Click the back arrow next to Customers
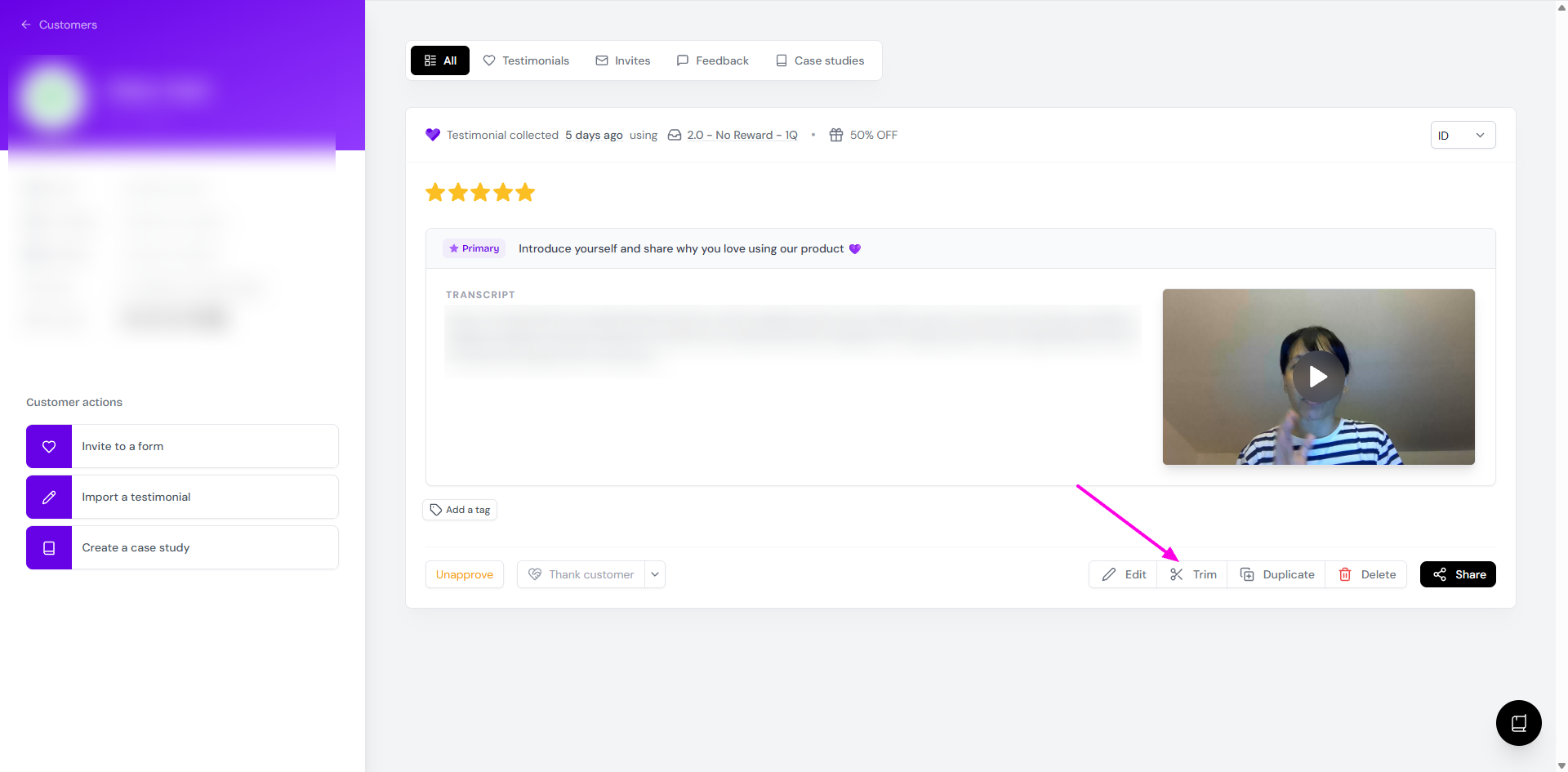 tap(26, 25)
